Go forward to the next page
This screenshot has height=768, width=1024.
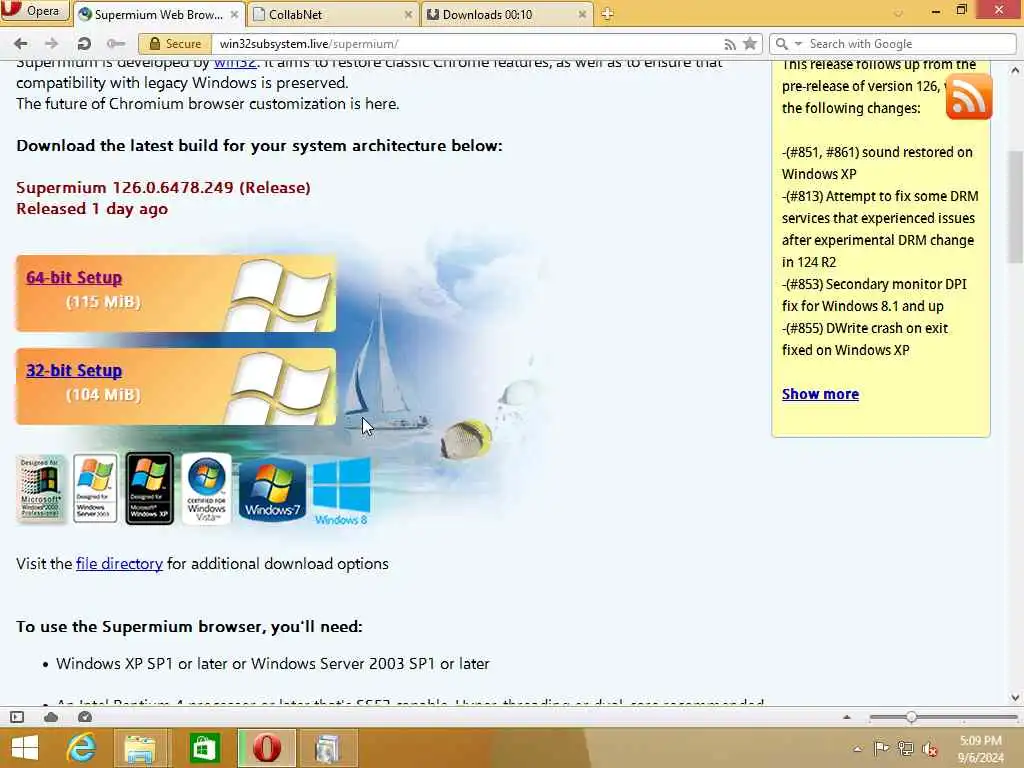click(x=51, y=44)
